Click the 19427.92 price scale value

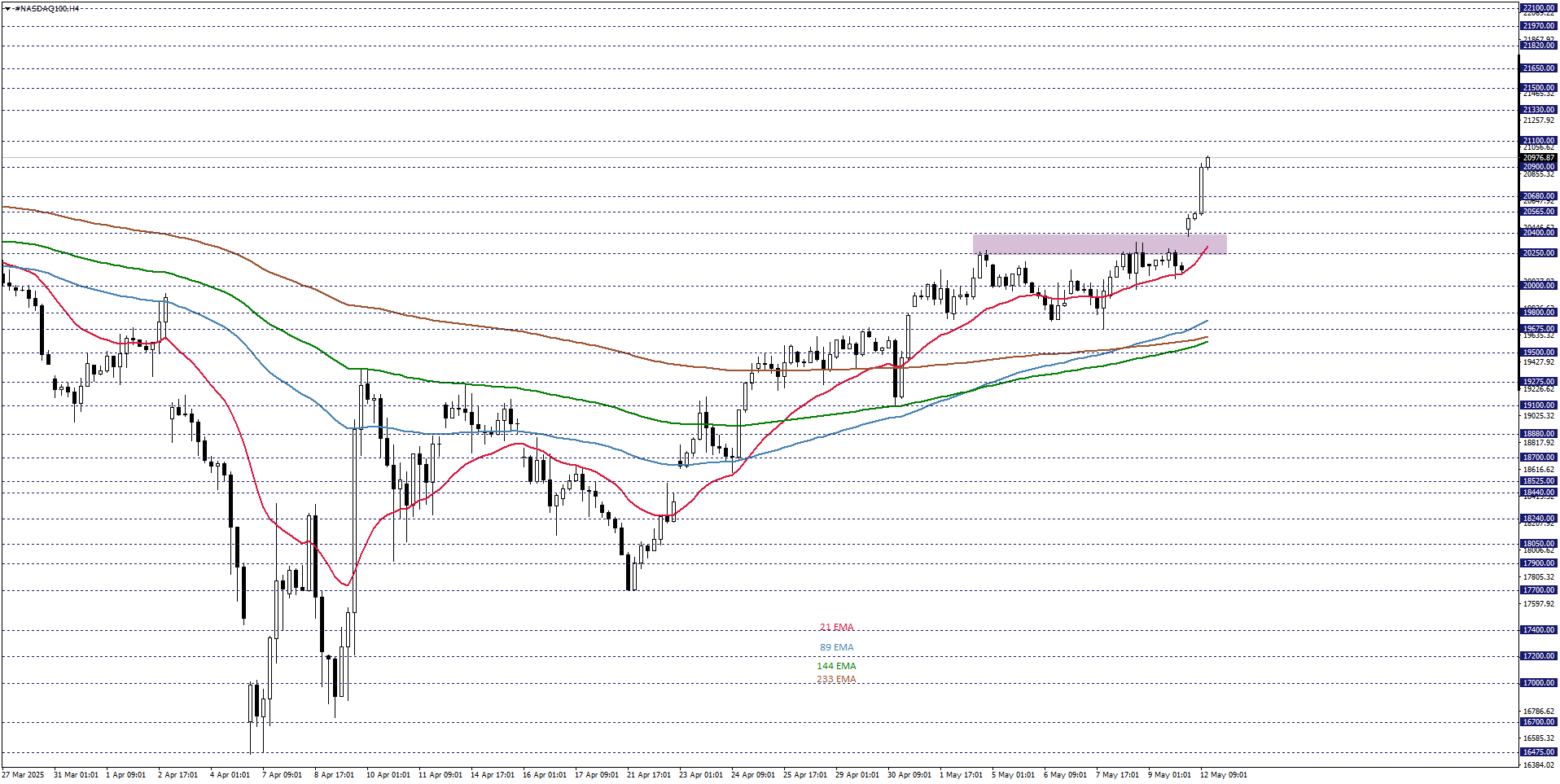(x=1538, y=362)
